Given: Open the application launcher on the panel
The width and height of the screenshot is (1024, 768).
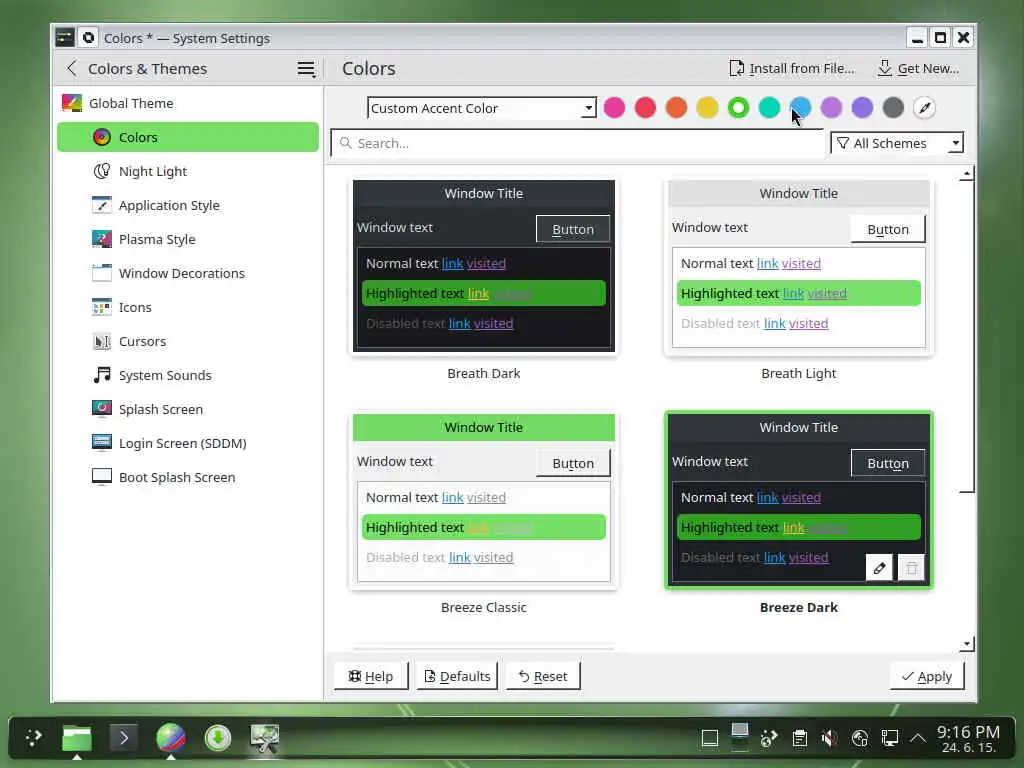Looking at the screenshot, I should pos(33,738).
